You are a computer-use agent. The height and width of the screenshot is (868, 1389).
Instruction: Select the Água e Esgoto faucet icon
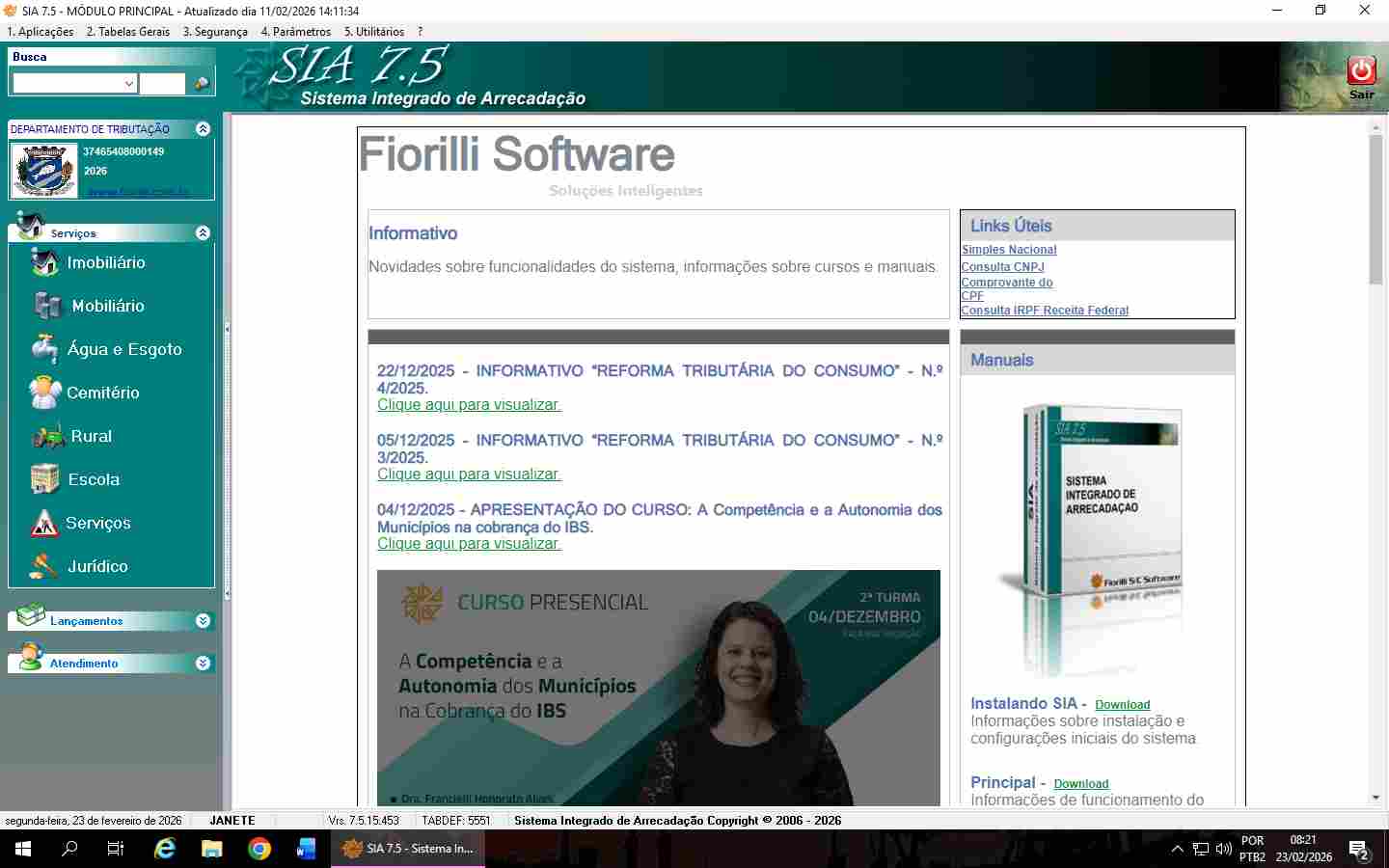point(44,349)
